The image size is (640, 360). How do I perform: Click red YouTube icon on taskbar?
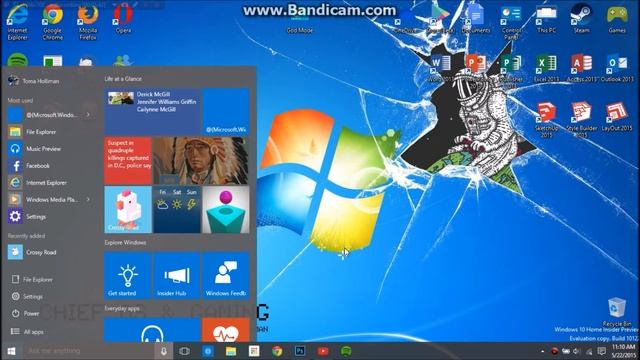323,351
